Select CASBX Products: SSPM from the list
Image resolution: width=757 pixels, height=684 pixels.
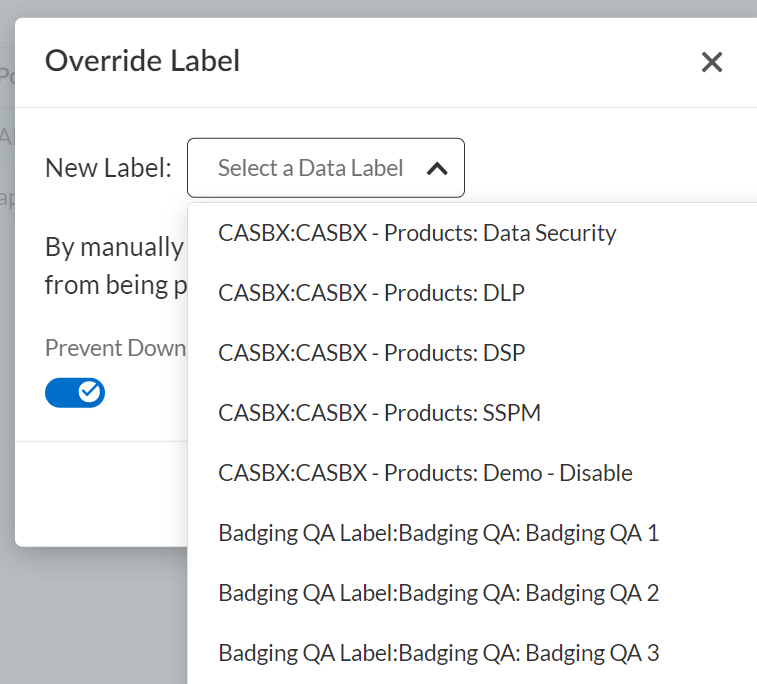coord(379,413)
